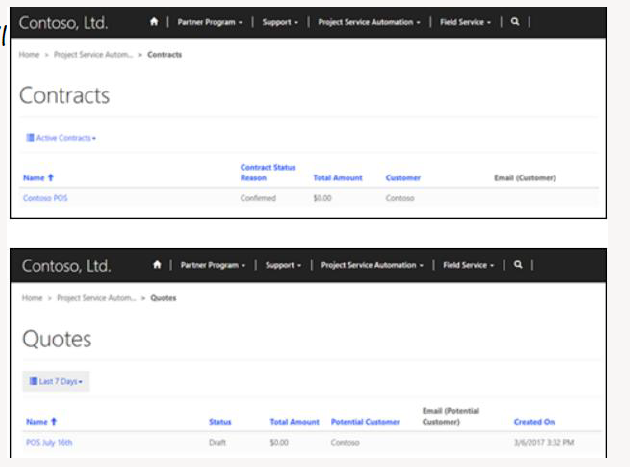Click Contoso customer cell in contracts table
This screenshot has height=467, width=630.
coord(400,198)
